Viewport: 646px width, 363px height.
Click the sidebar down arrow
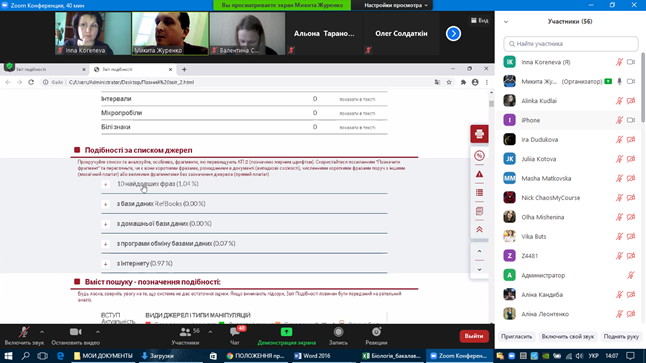pyautogui.click(x=479, y=269)
